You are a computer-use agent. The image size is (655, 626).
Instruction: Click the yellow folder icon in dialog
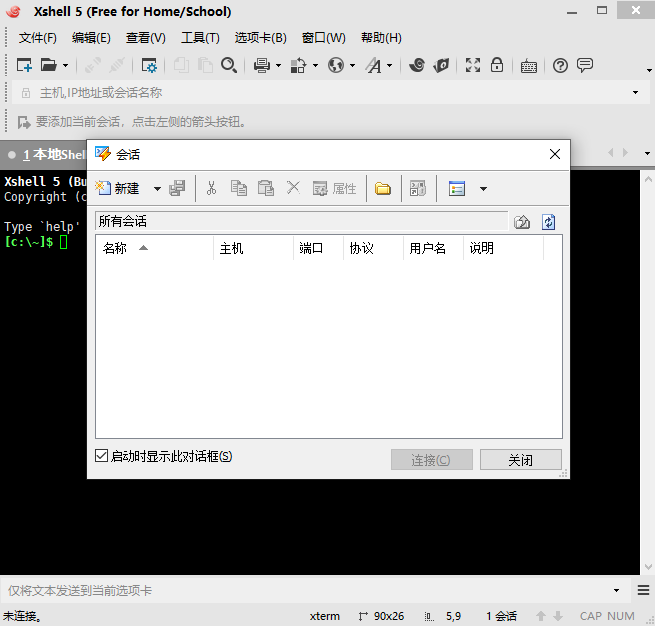383,189
